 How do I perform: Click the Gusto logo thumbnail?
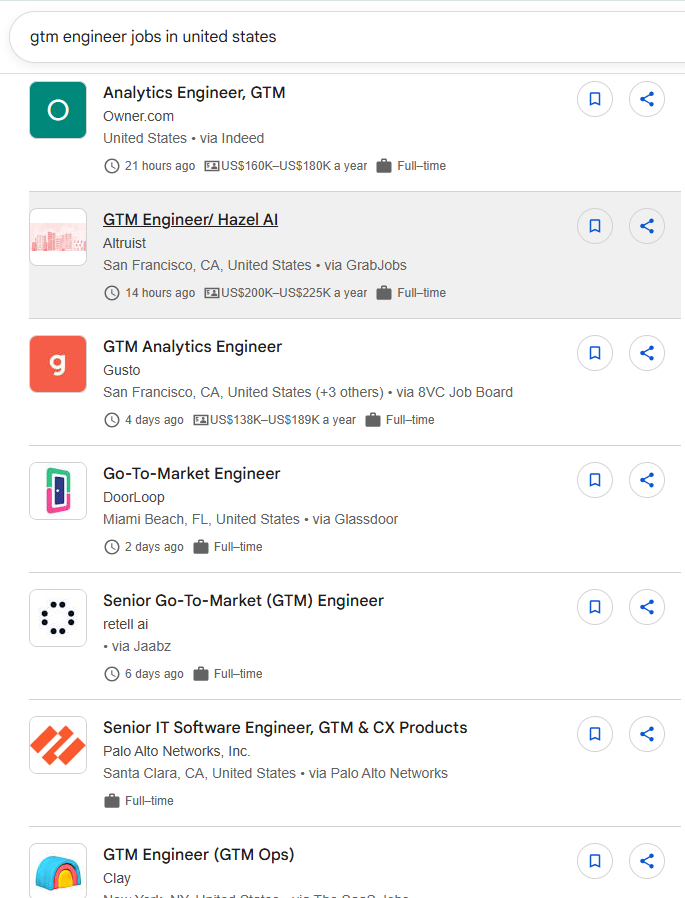pos(58,364)
